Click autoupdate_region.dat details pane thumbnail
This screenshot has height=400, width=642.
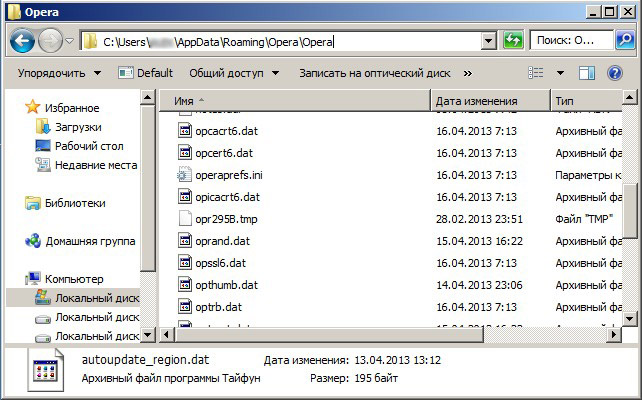[x=46, y=370]
